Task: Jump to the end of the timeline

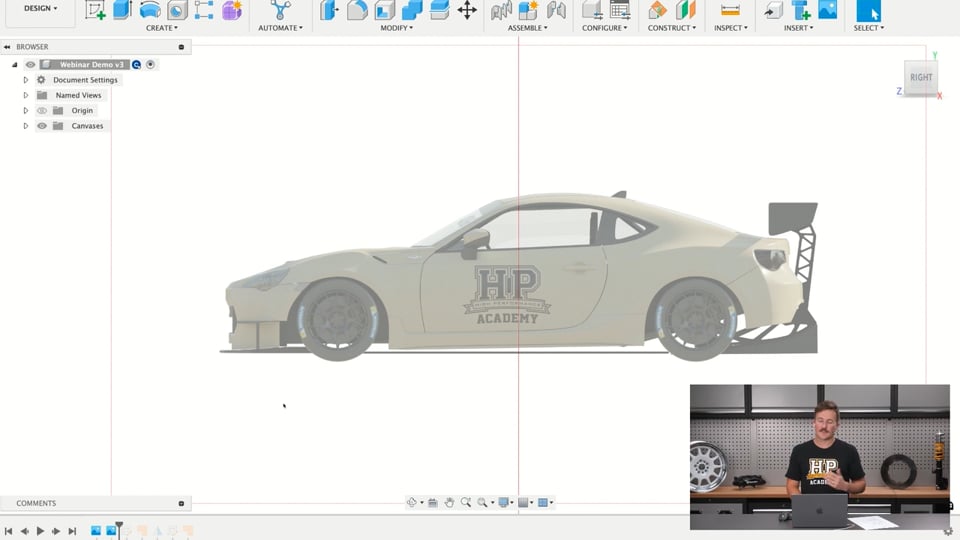Action: tap(72, 531)
